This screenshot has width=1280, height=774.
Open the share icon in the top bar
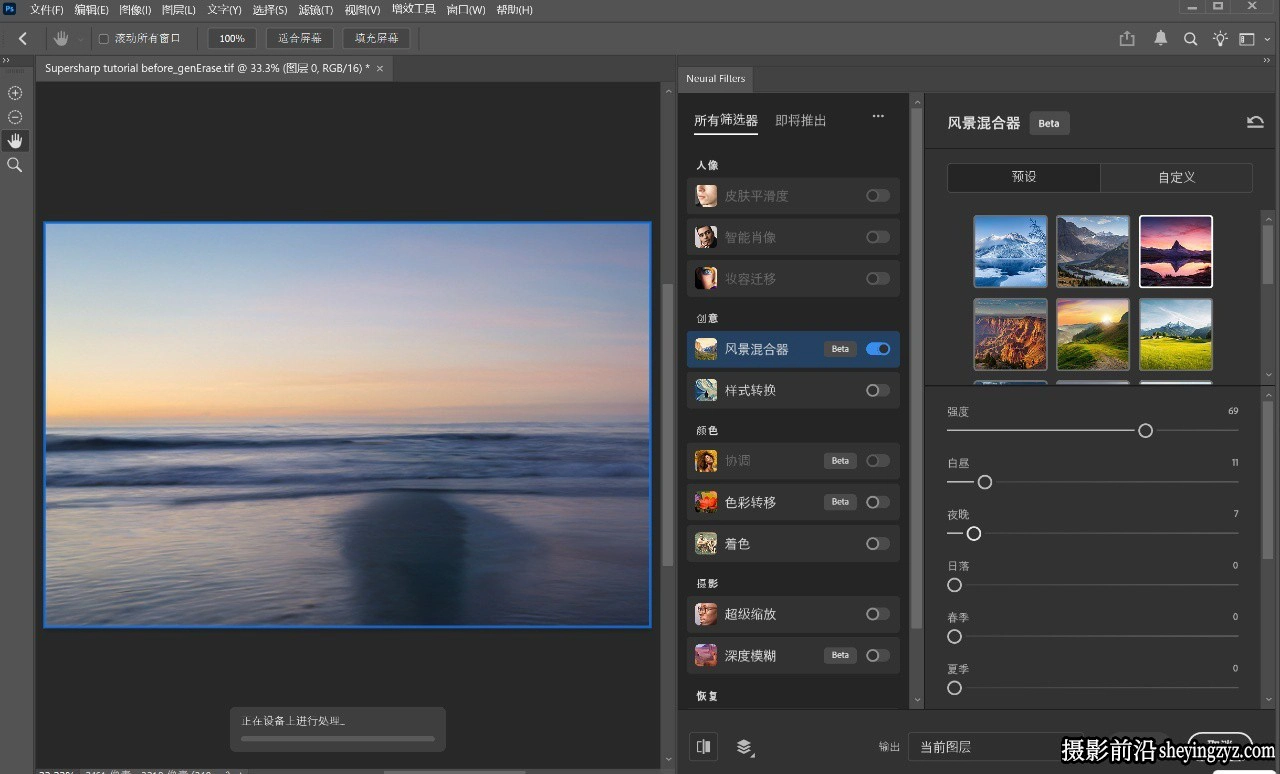point(1127,39)
